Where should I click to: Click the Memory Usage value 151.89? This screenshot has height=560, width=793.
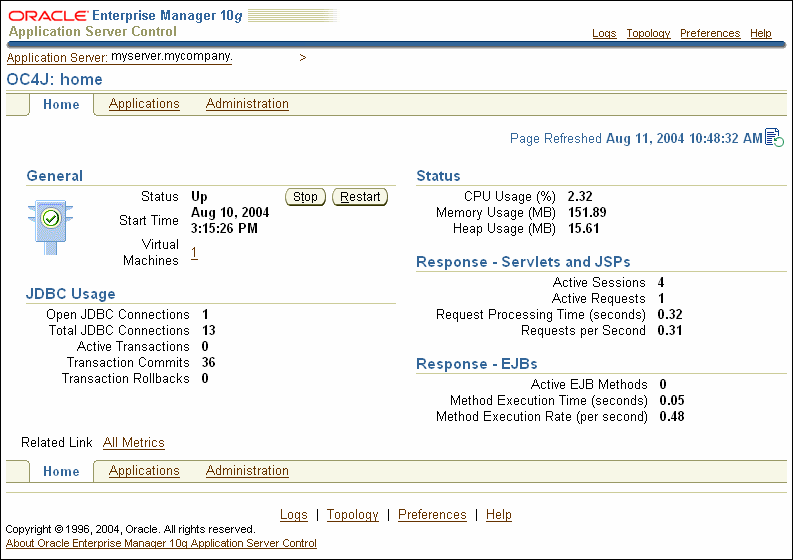(587, 212)
